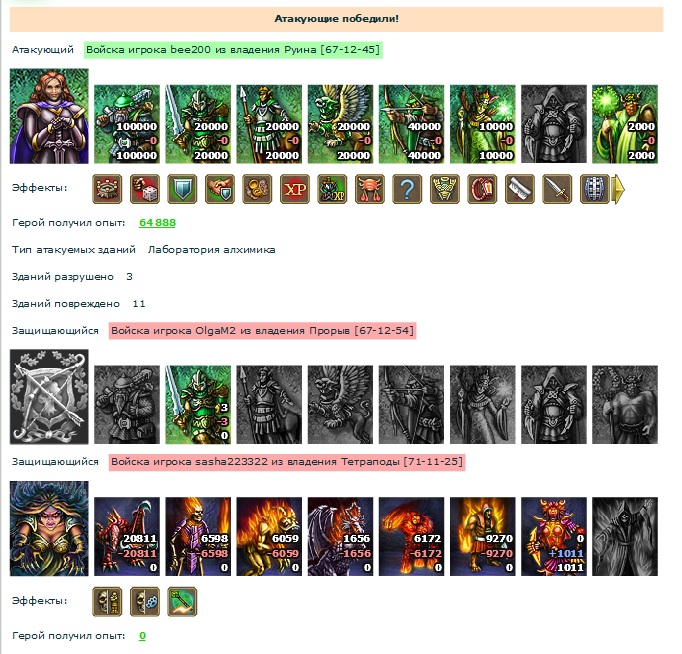Click the castle fortification effect icon
The width and height of the screenshot is (682, 654).
coord(107,189)
